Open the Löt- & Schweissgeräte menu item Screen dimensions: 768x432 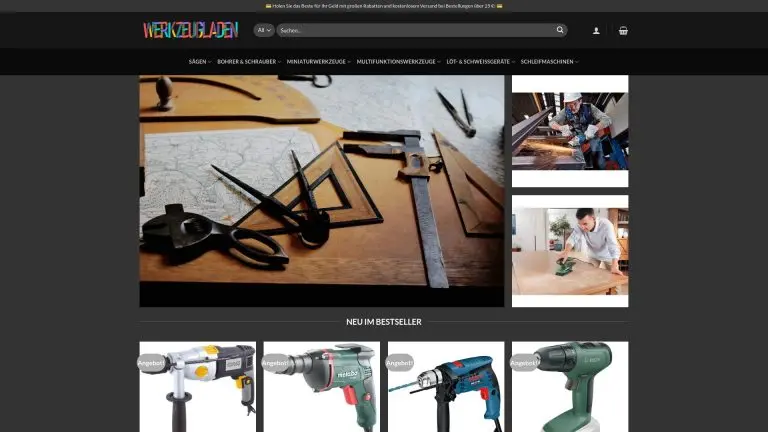[476, 62]
